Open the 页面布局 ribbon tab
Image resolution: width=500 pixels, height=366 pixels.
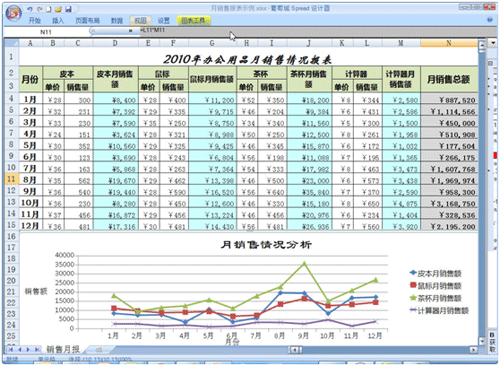(87, 21)
